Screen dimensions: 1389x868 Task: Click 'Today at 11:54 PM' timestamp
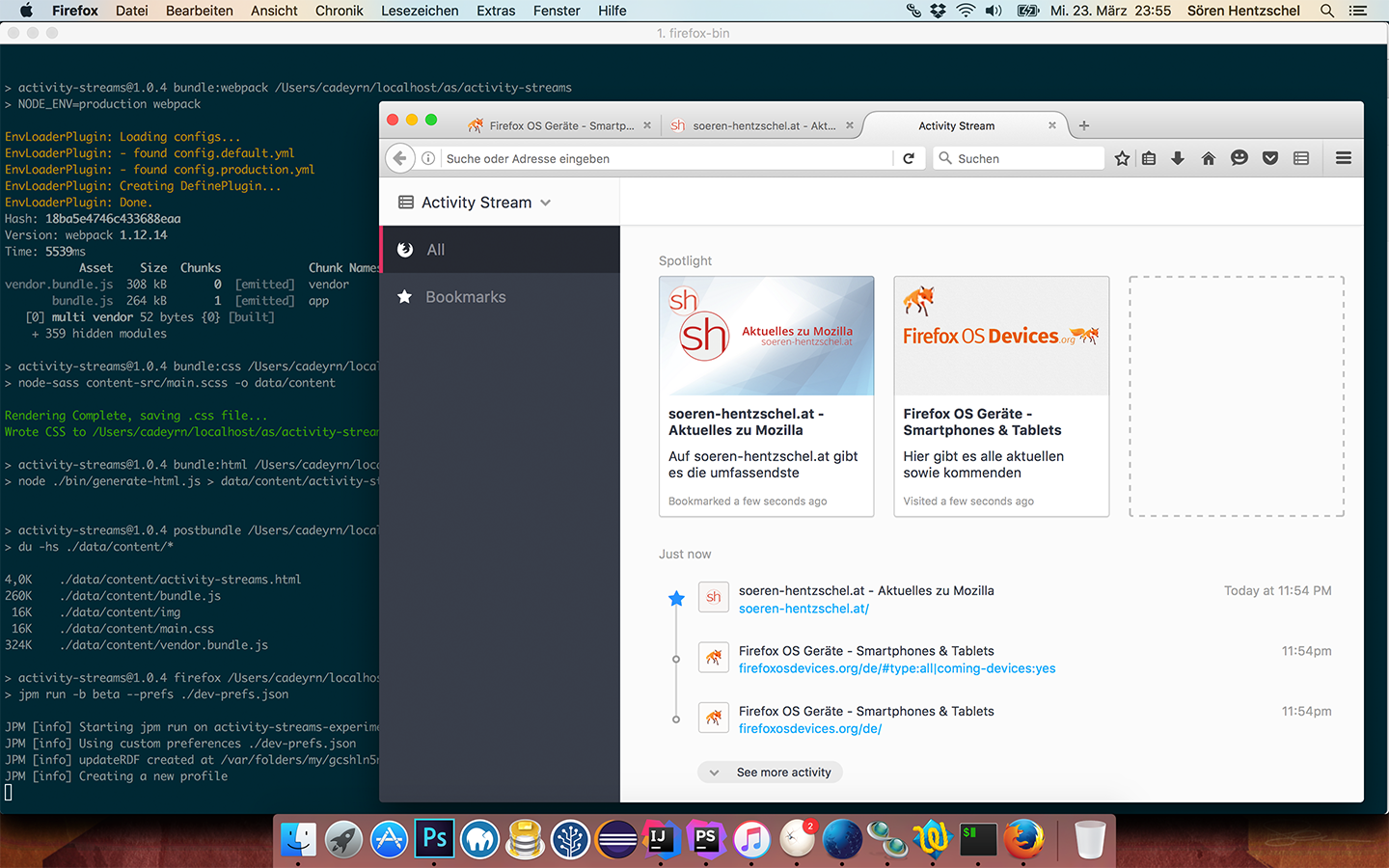coord(1277,591)
